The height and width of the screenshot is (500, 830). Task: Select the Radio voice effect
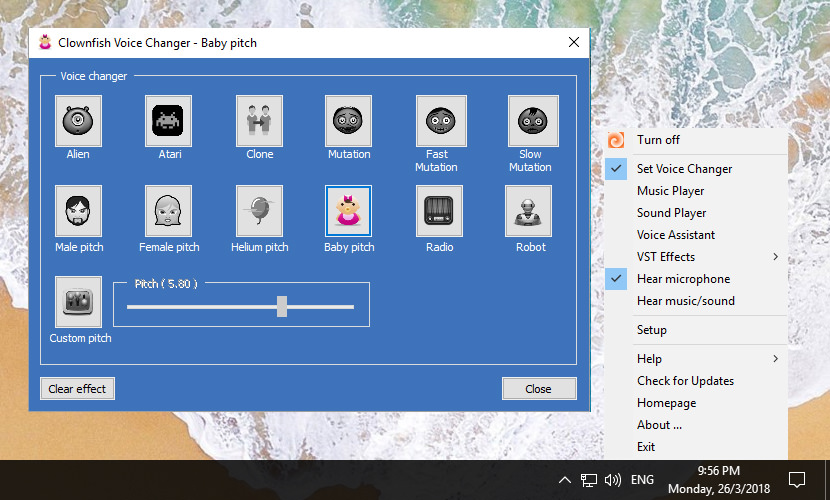439,211
